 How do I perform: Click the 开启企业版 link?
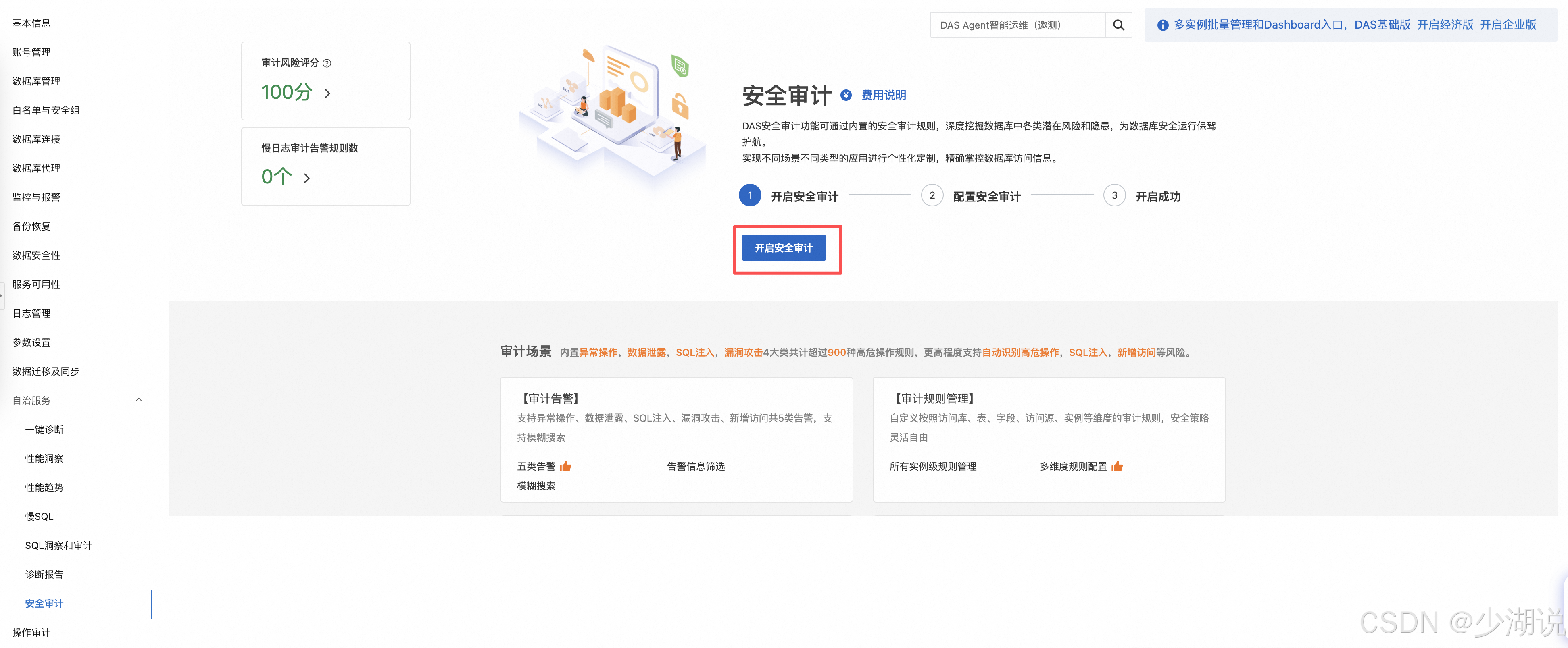pos(1508,25)
